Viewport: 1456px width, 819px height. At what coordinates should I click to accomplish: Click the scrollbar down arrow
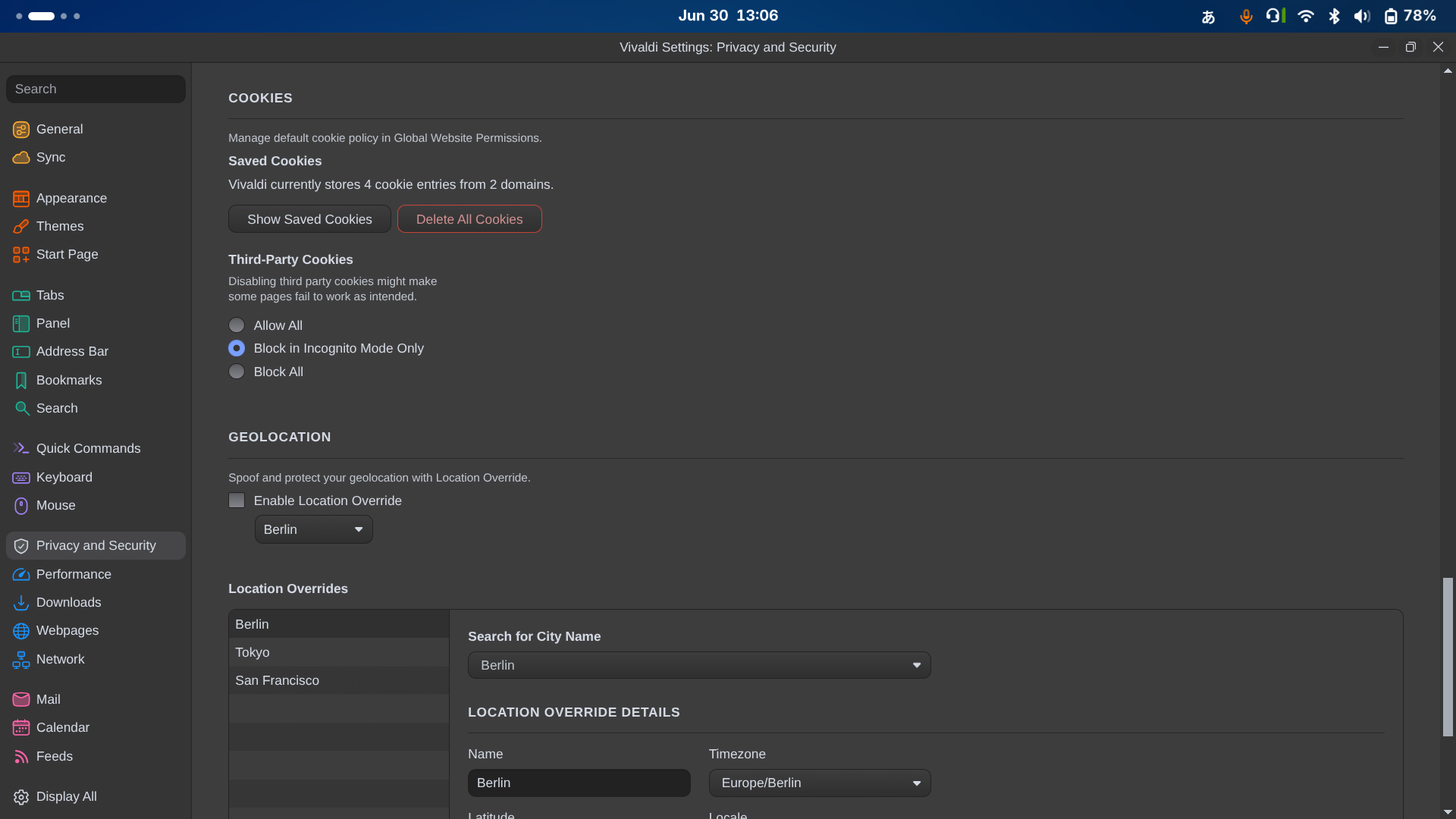[x=1448, y=812]
